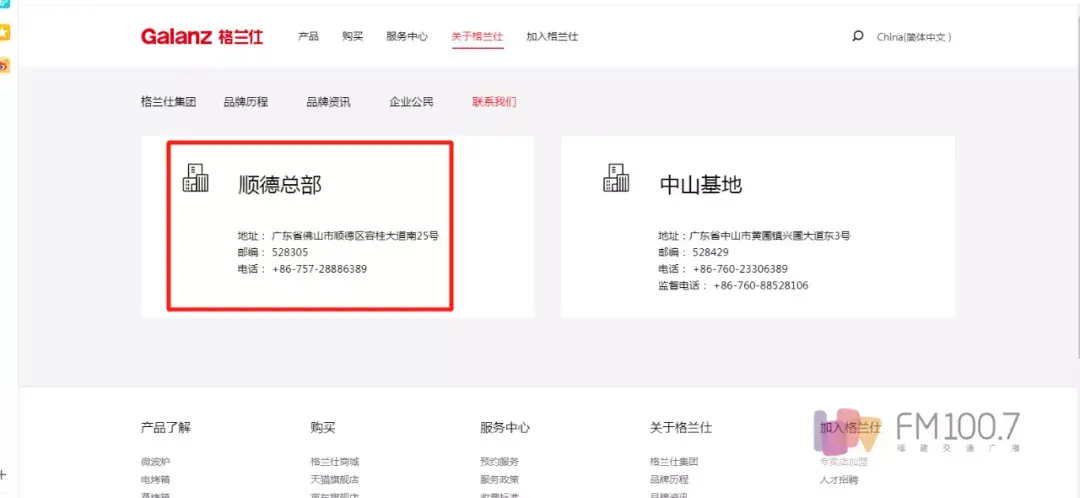Open the footer 格兰仕集团 link

[x=674, y=461]
